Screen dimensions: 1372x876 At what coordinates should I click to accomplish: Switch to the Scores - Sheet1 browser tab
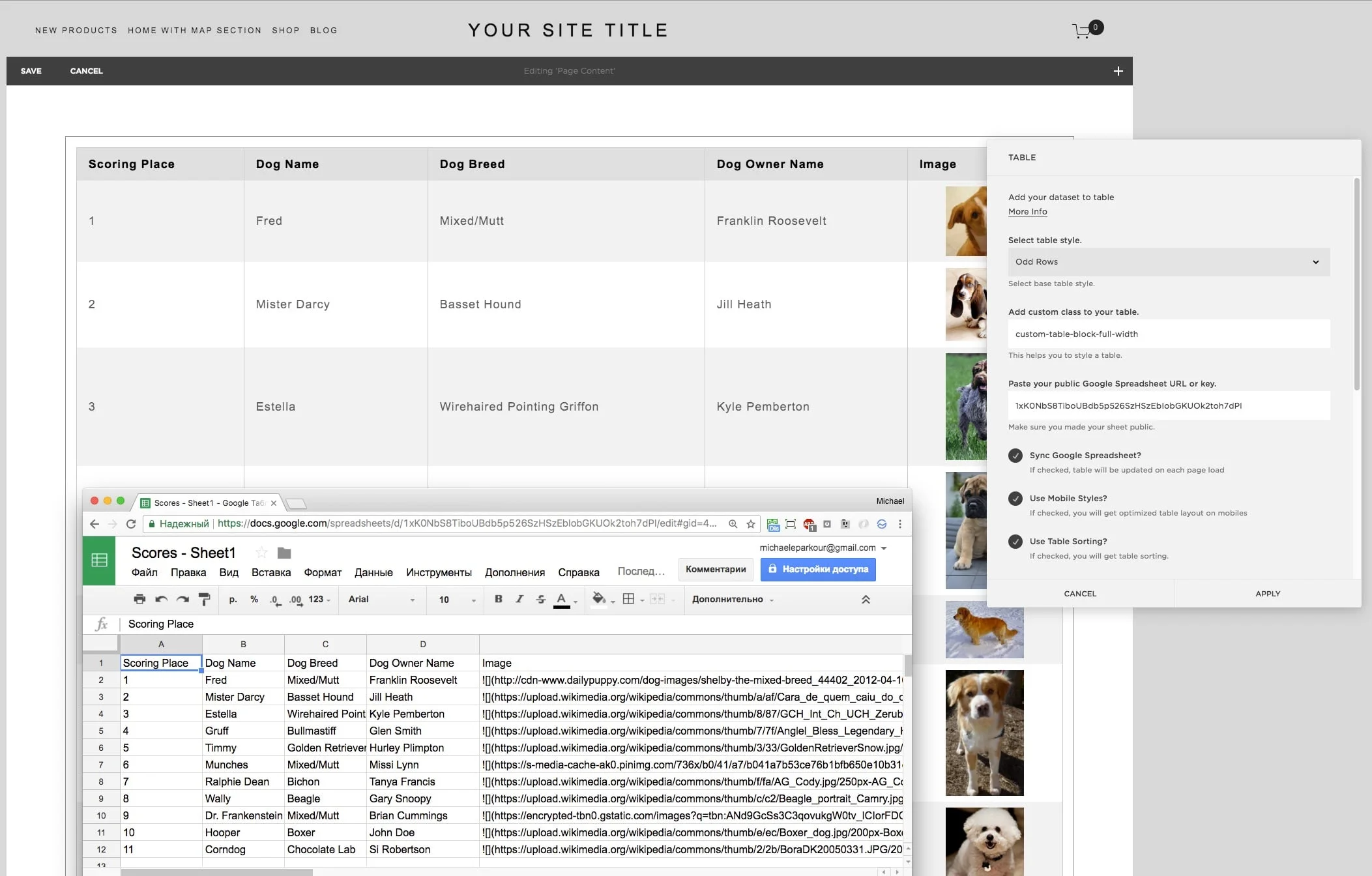click(x=202, y=503)
